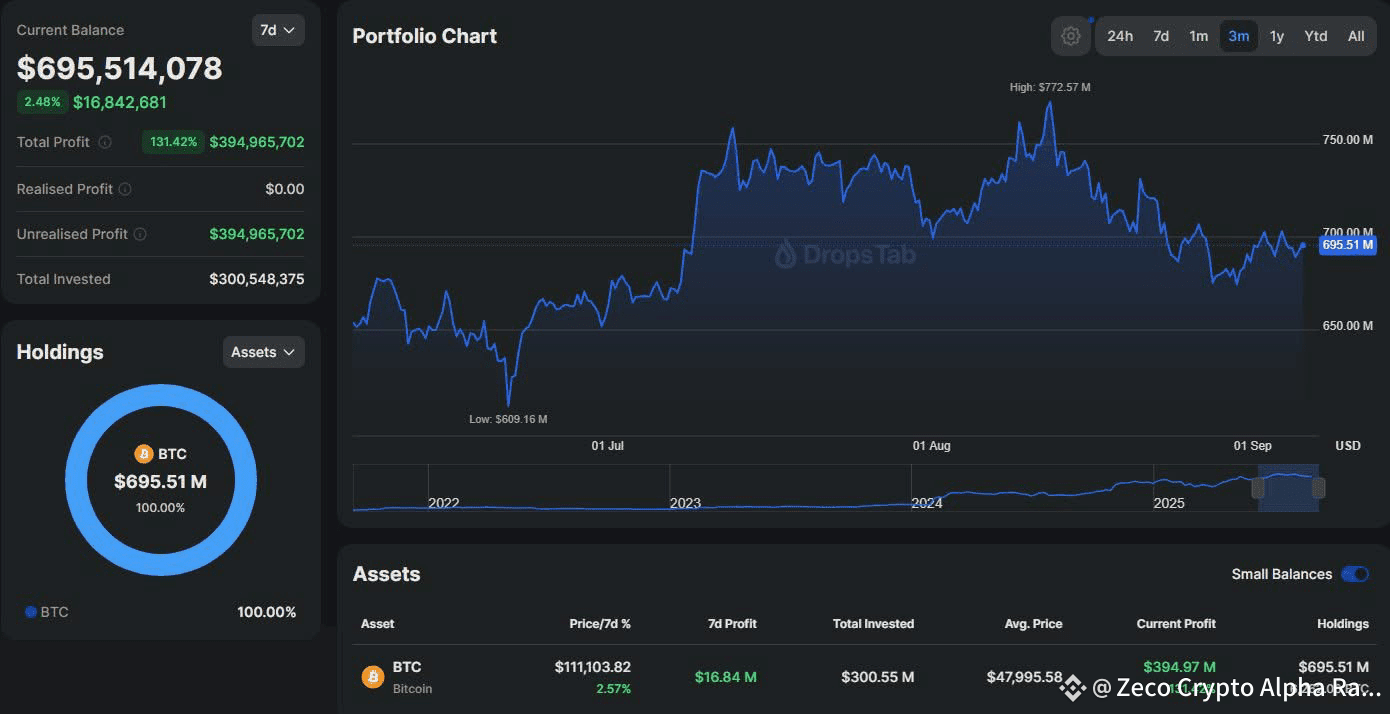1390x714 pixels.
Task: Click BTC icon inside holdings donut
Action: point(144,454)
